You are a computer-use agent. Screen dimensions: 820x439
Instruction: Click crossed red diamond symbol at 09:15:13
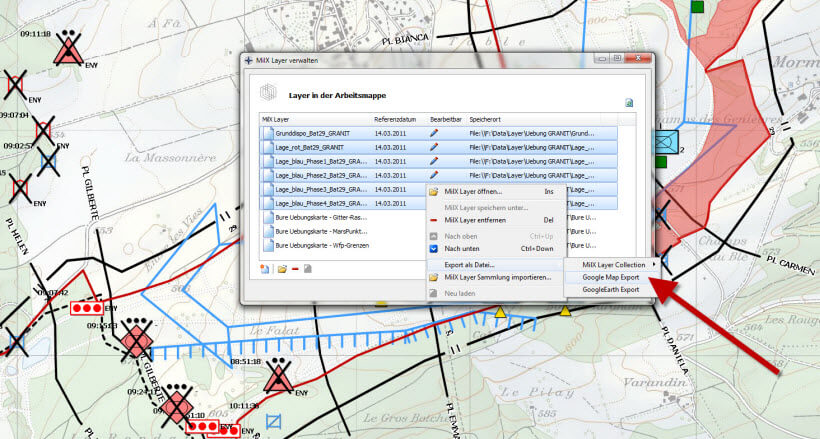[136, 341]
